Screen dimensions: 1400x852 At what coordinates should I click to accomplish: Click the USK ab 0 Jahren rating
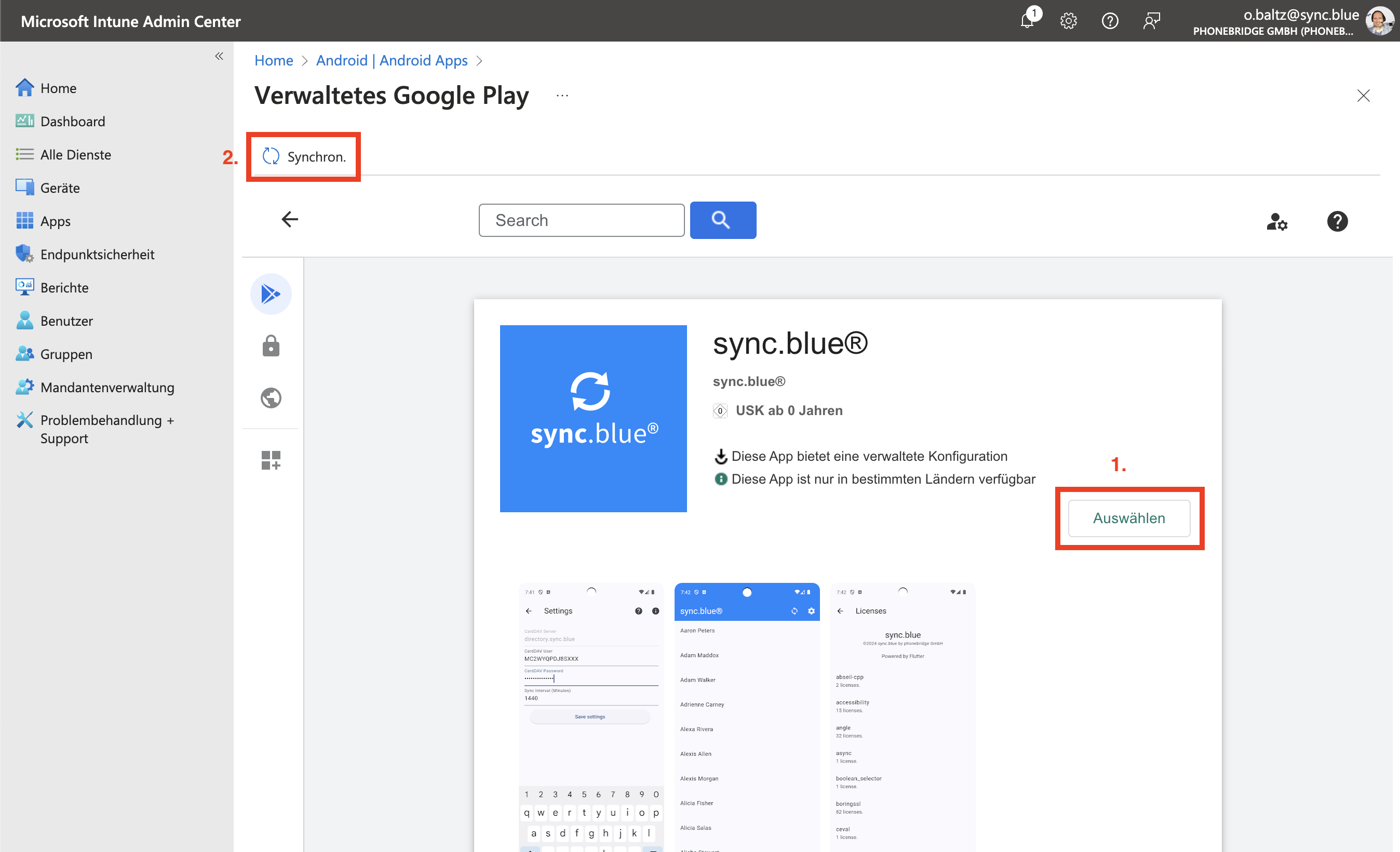[789, 410]
